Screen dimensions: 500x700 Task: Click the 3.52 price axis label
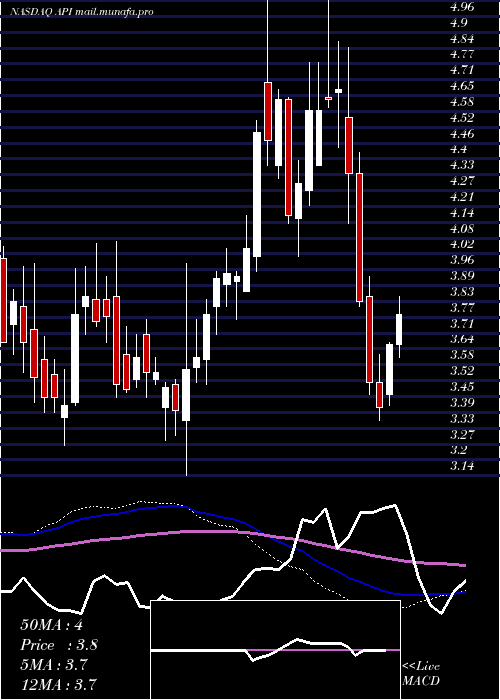click(x=463, y=371)
